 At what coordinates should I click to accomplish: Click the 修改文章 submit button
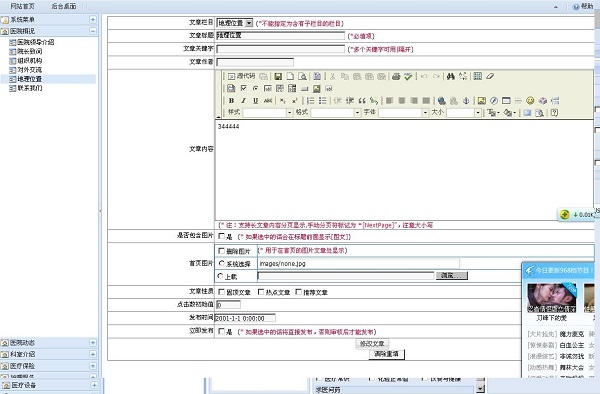coord(372,344)
